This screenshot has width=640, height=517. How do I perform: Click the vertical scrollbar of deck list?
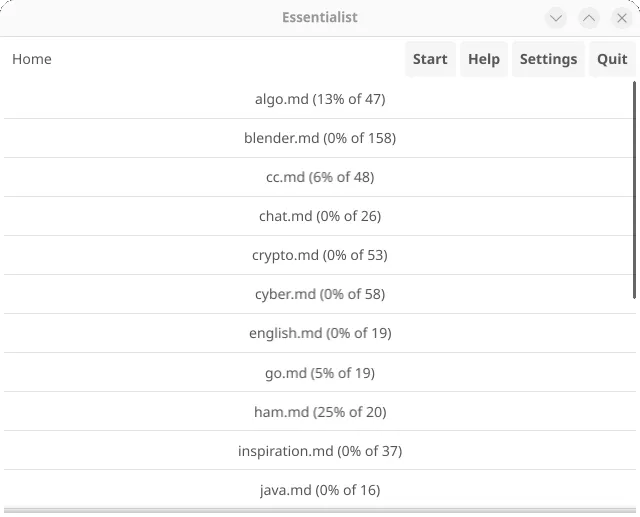click(634, 190)
